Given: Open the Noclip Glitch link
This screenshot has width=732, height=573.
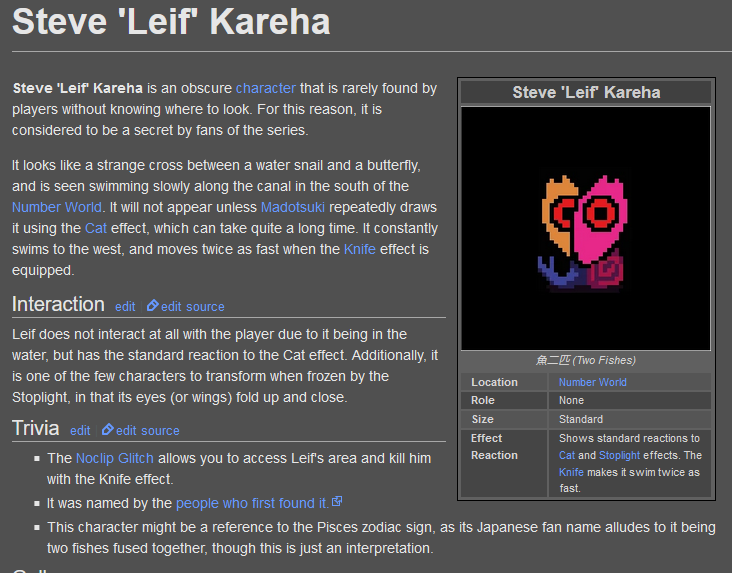Looking at the screenshot, I should click(114, 458).
